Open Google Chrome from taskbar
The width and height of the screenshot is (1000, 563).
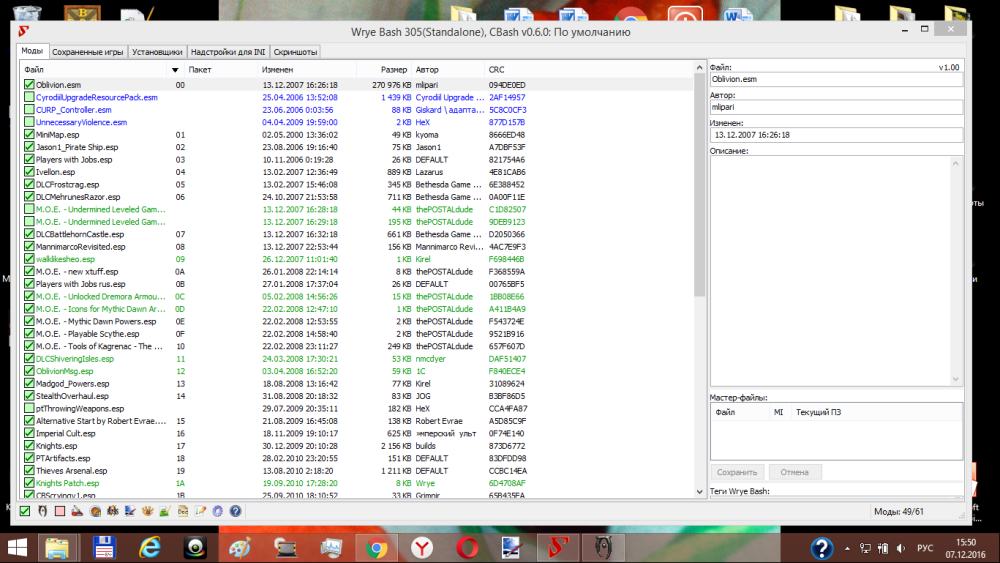[376, 548]
